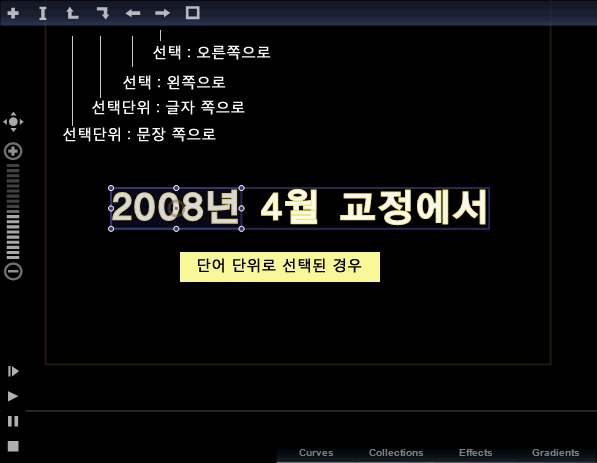Image resolution: width=597 pixels, height=463 pixels.
Task: Click the step-forward playback button
Action: [x=13, y=371]
